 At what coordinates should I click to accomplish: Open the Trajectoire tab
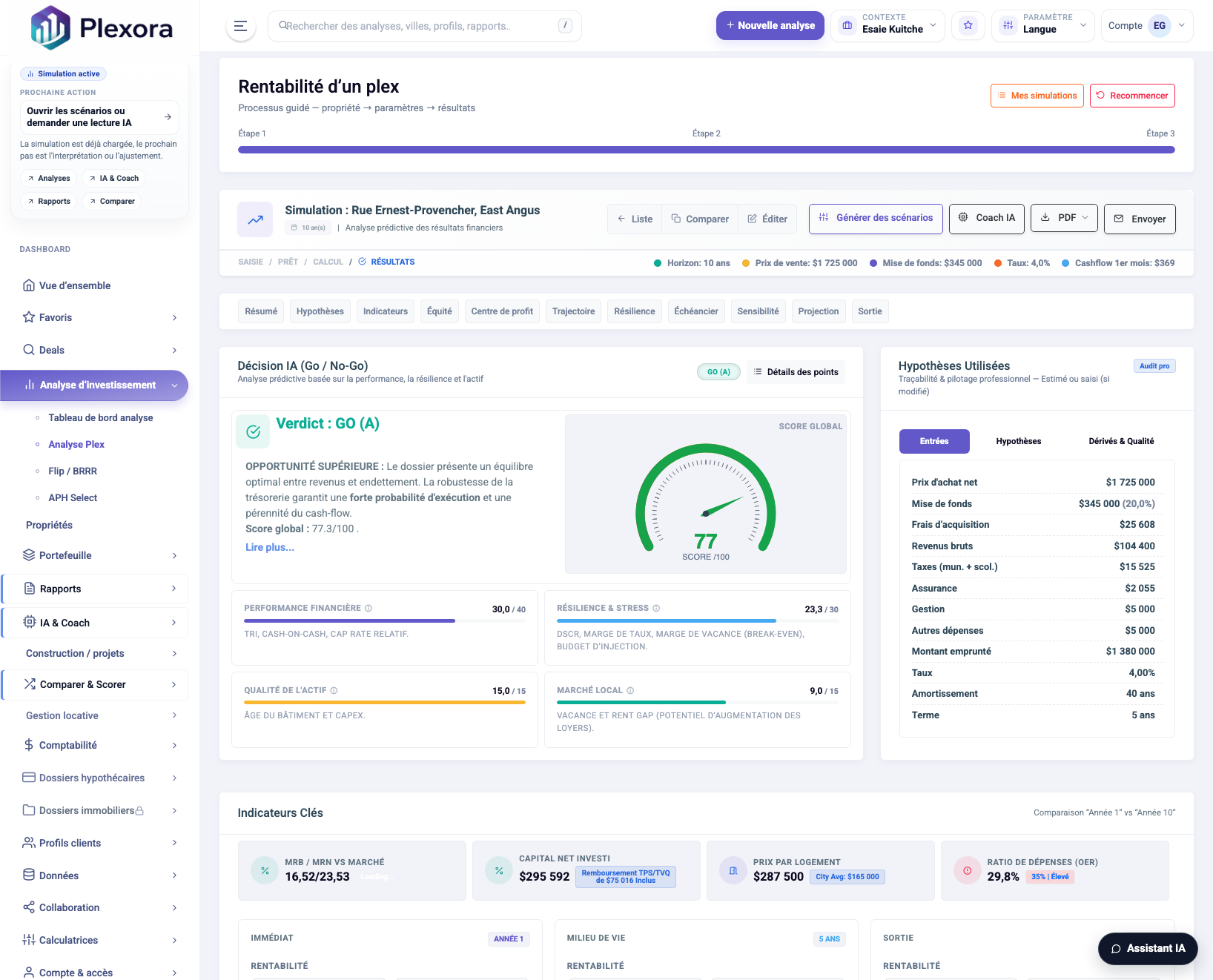click(573, 311)
